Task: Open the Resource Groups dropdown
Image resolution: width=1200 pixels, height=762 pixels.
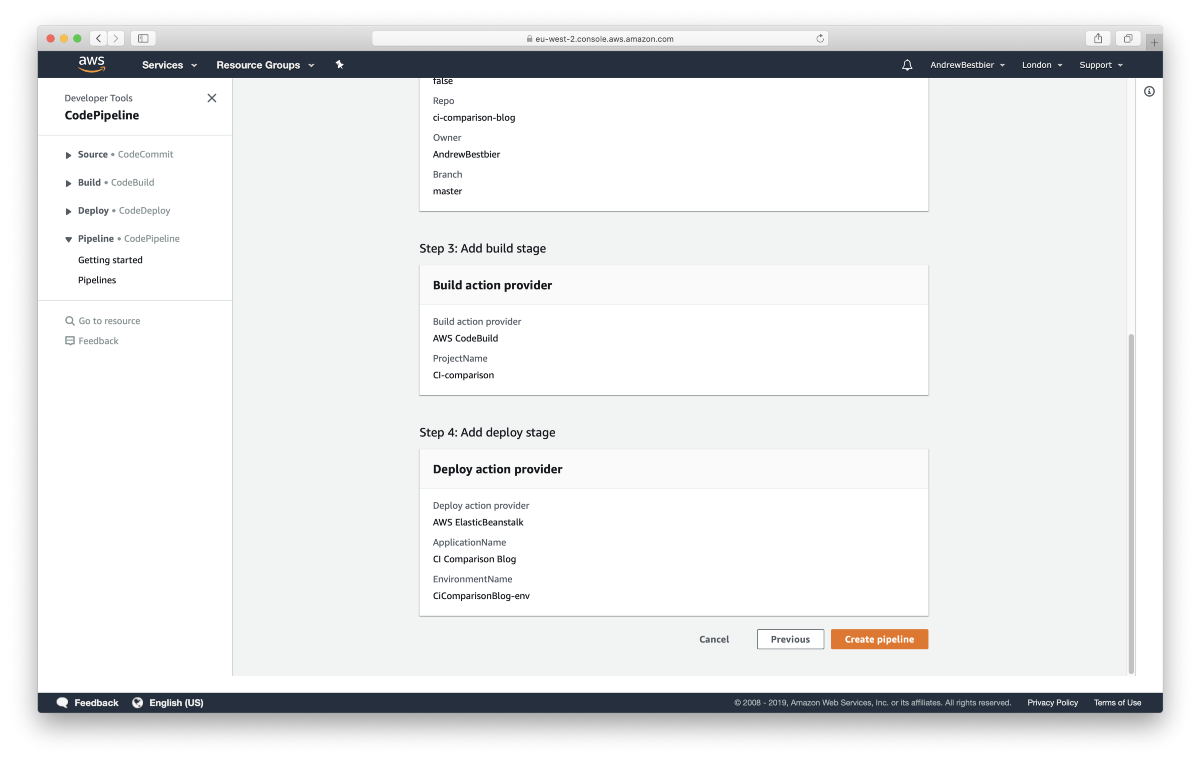Action: pyautogui.click(x=265, y=65)
